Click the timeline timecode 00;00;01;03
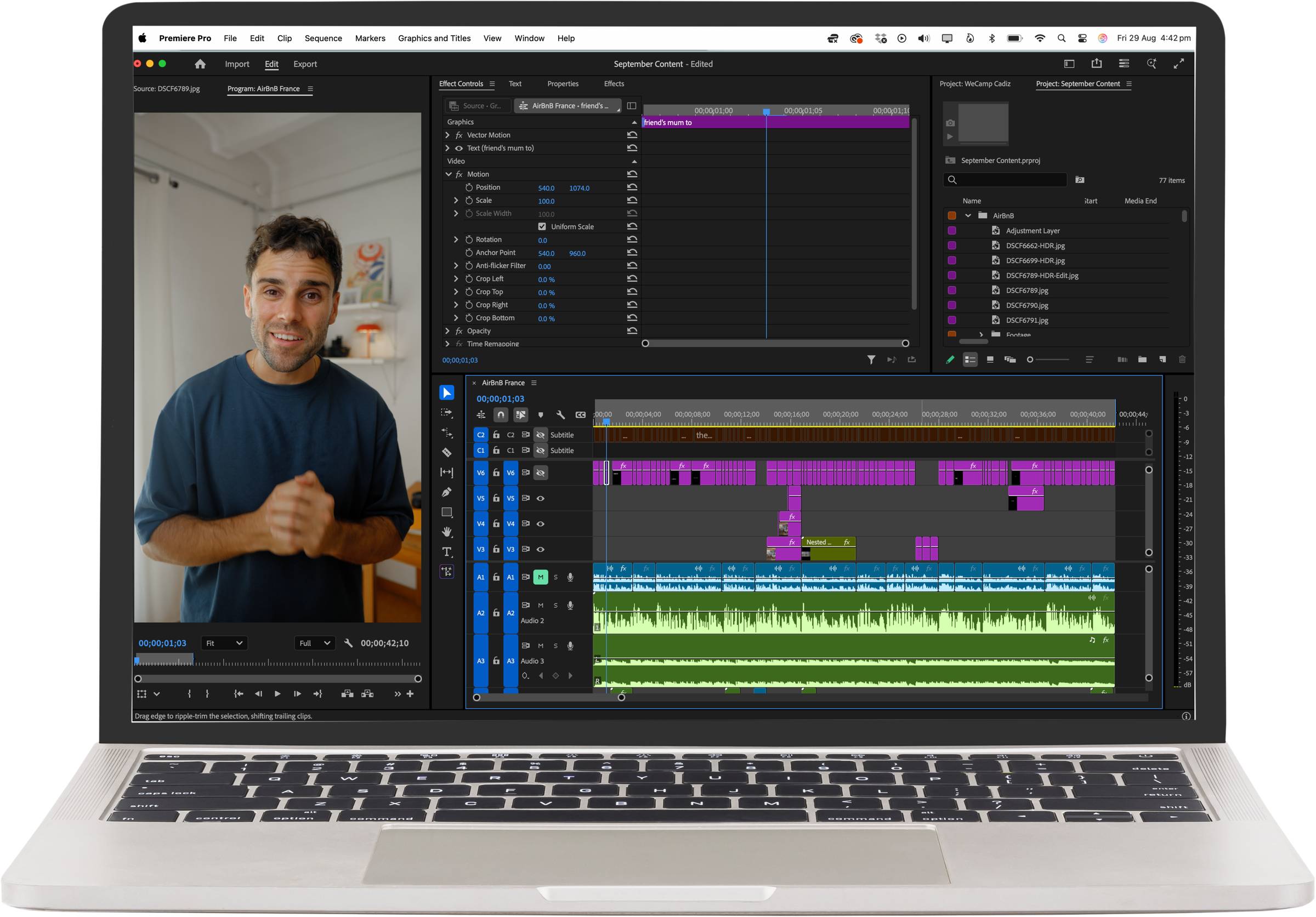This screenshot has width=1316, height=917. tap(501, 398)
